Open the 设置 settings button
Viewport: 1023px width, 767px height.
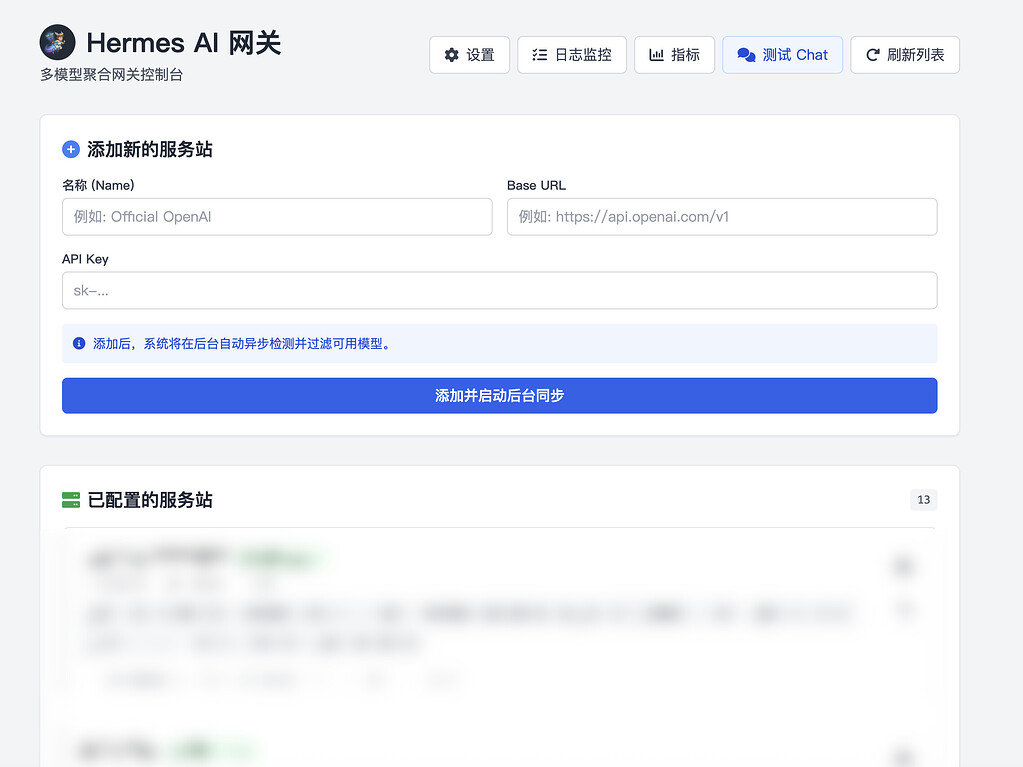[x=469, y=55]
